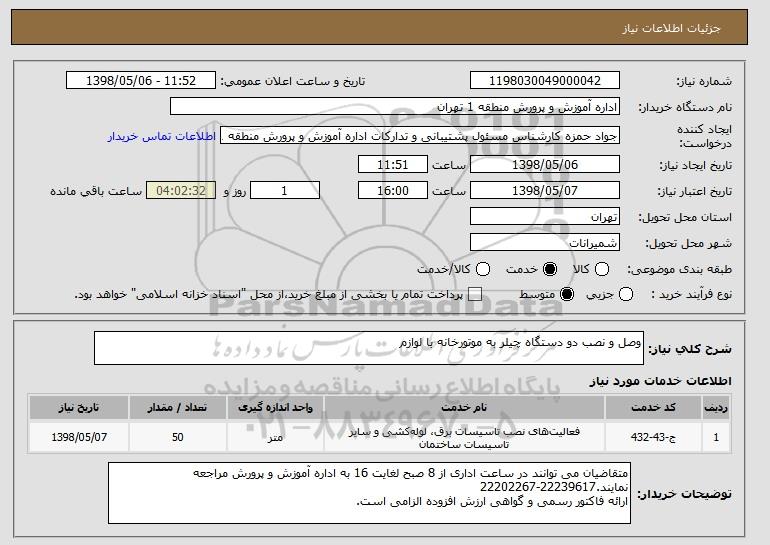The width and height of the screenshot is (770, 545).
Task: Click the buyer organization name field
Action: coord(395,107)
